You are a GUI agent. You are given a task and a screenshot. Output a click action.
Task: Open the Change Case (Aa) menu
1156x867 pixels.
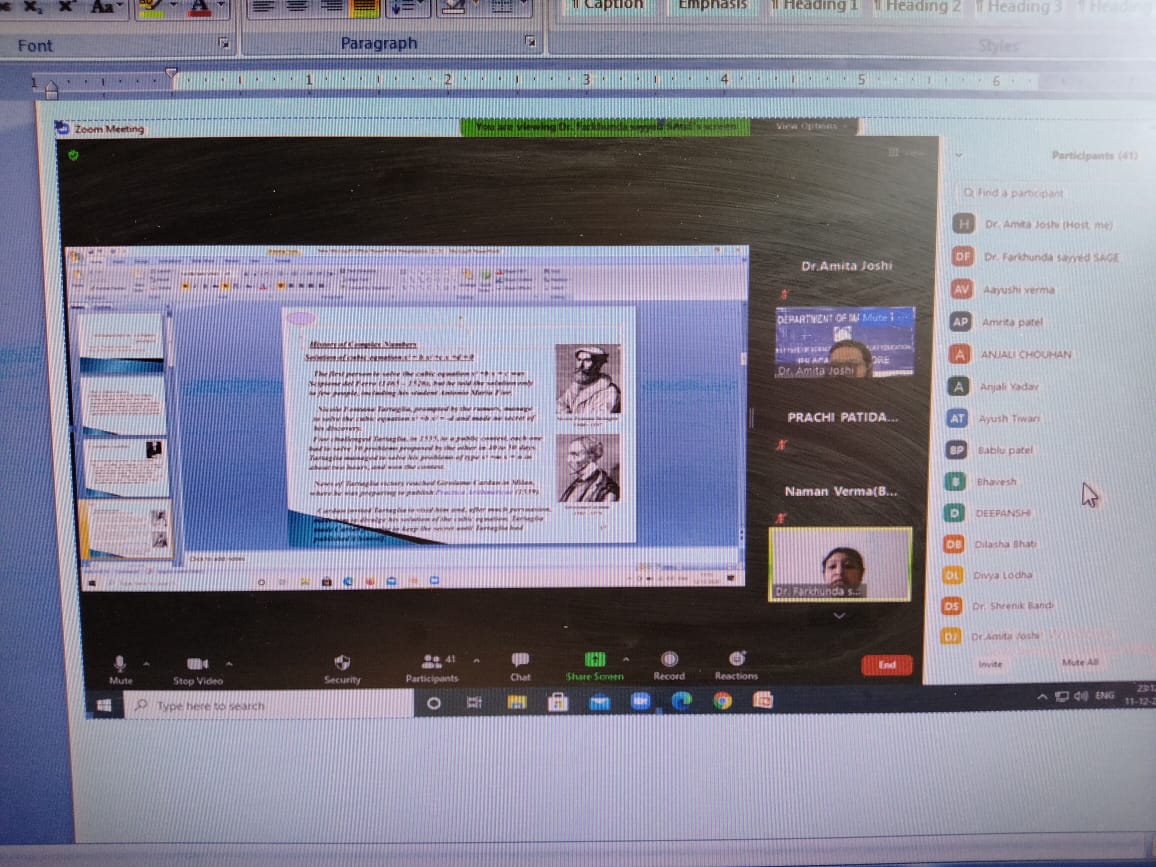tap(106, 7)
